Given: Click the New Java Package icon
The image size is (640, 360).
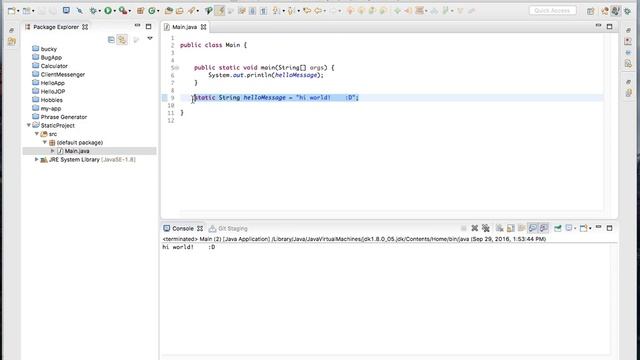Looking at the screenshot, I should pos(140,11).
